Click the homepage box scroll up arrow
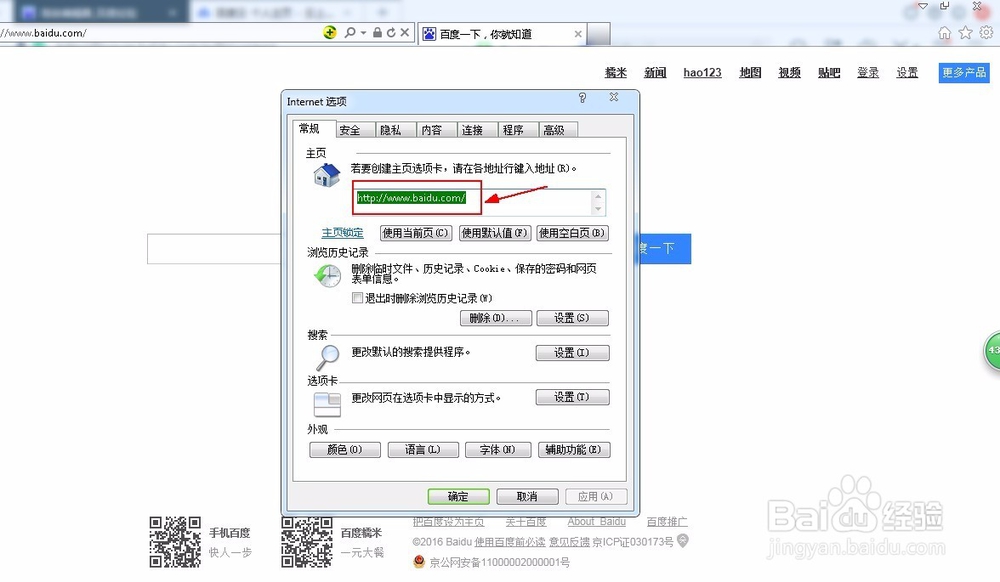The width and height of the screenshot is (1000, 582). click(x=598, y=196)
